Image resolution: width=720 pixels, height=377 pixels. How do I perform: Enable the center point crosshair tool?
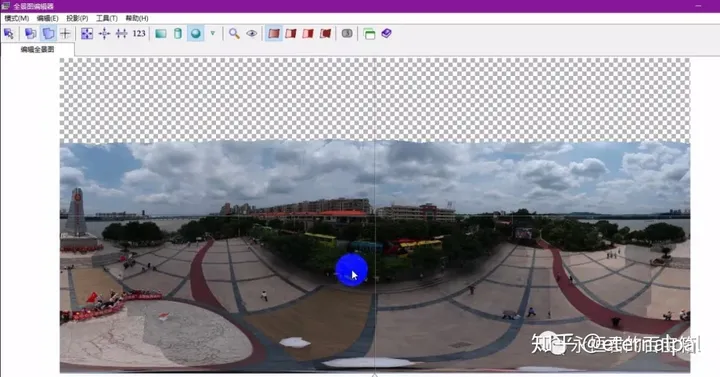[x=65, y=34]
